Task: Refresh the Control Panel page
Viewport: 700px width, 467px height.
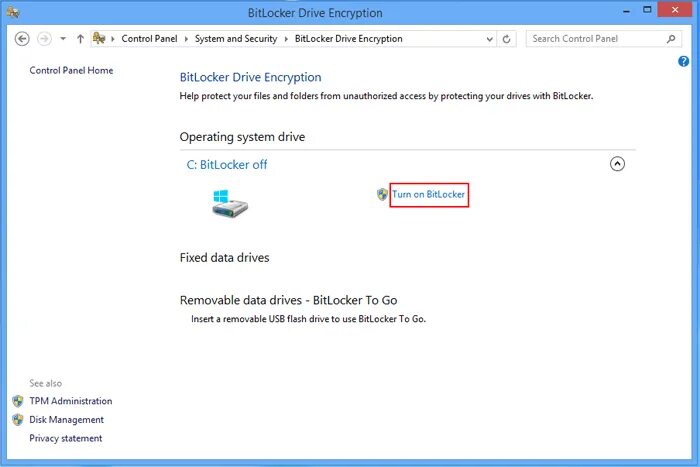Action: click(x=506, y=39)
